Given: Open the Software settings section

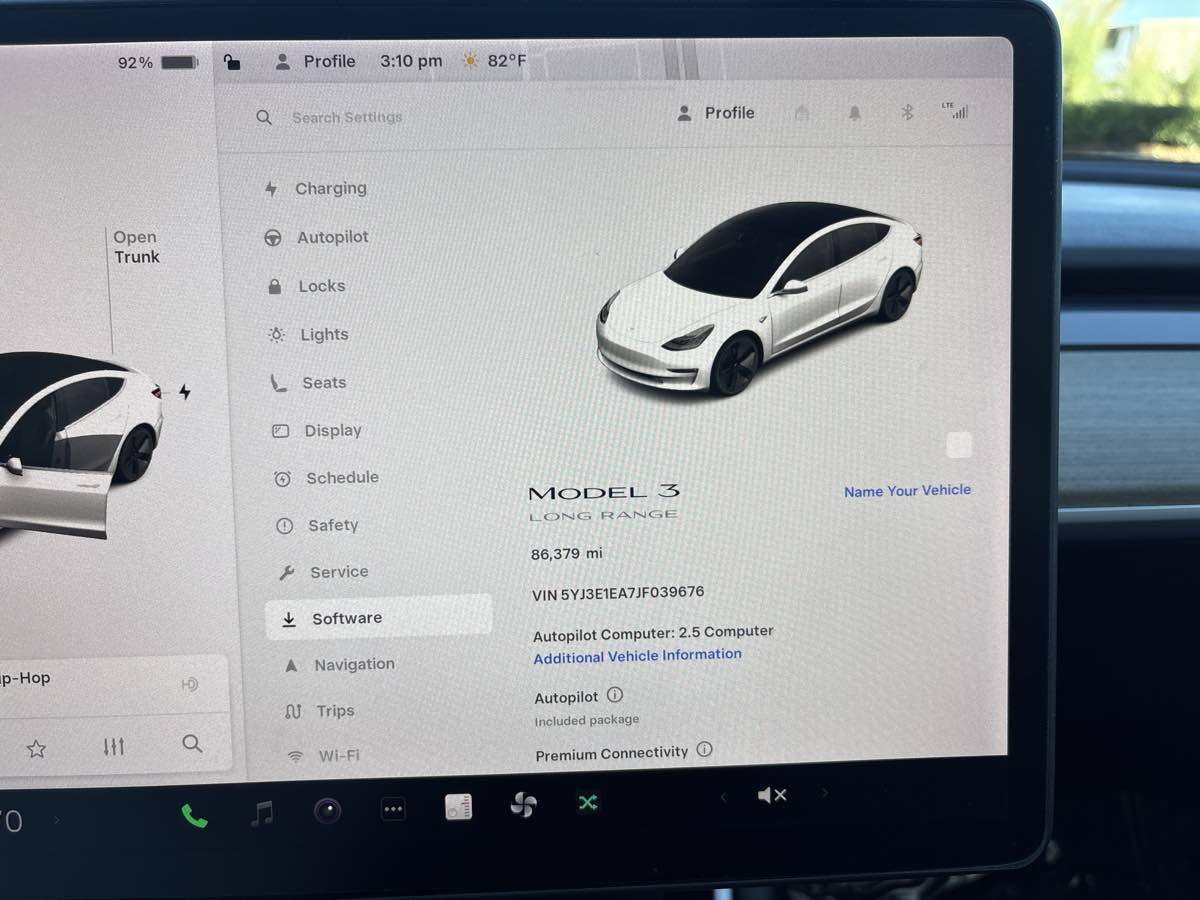Looking at the screenshot, I should pos(346,618).
